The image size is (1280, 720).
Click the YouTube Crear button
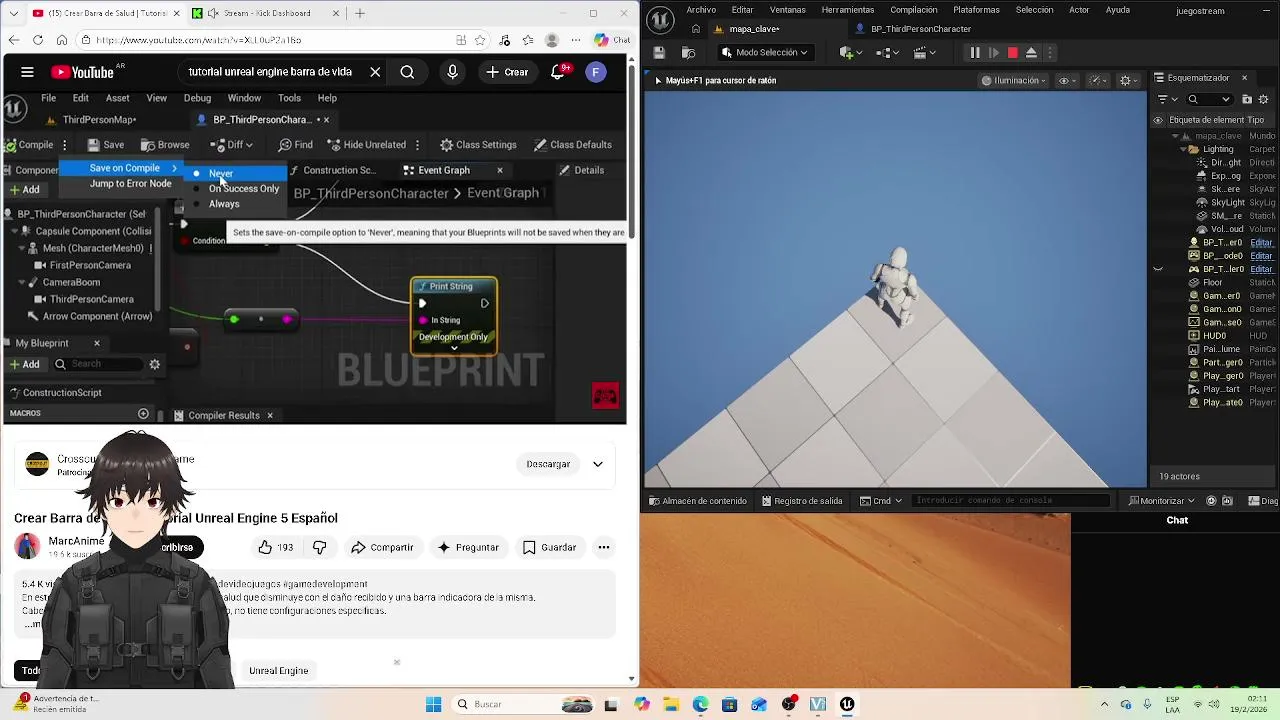(x=507, y=72)
